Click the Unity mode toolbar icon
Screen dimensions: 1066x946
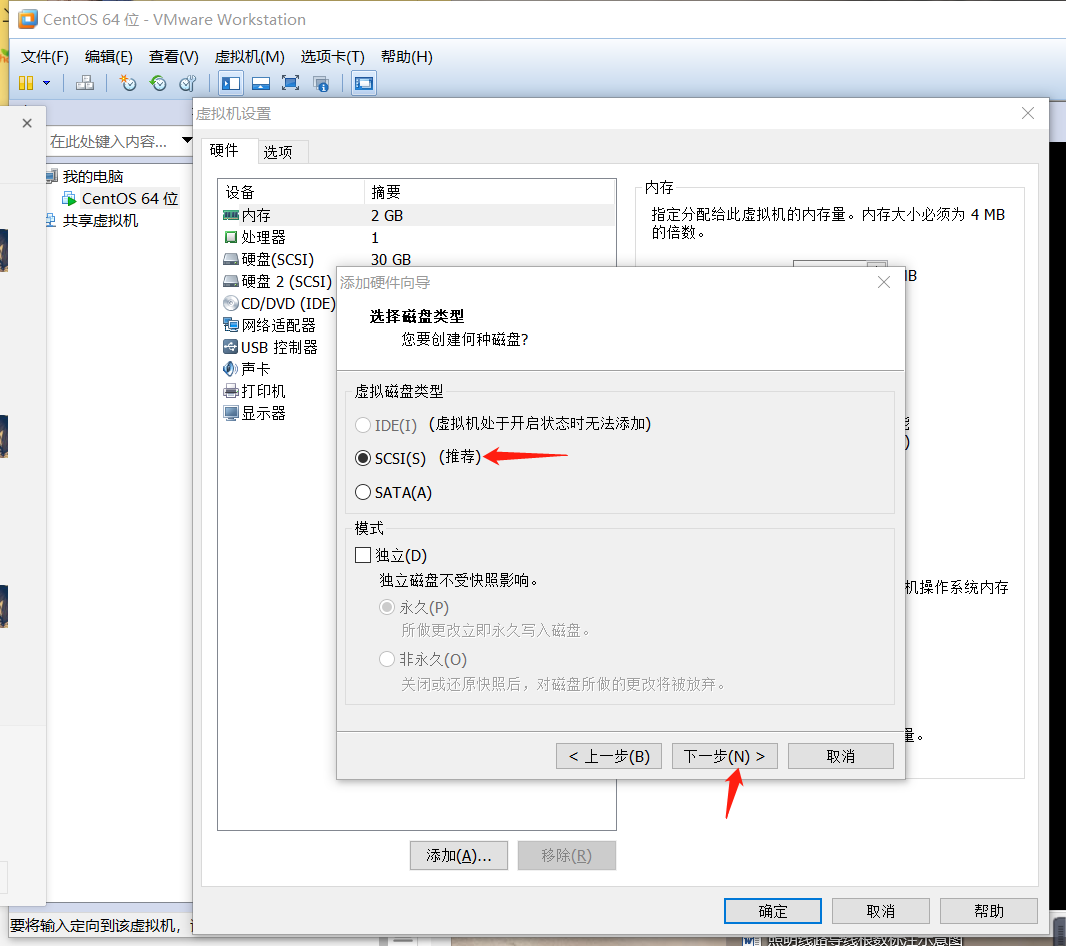click(321, 83)
